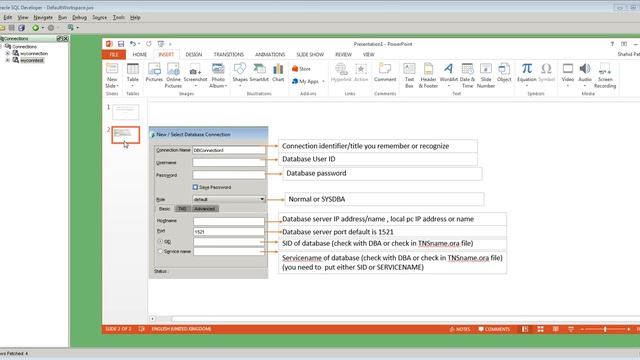Viewport: 640px width, 360px height.
Task: Switch to the HOME ribbon tab
Action: [x=140, y=54]
